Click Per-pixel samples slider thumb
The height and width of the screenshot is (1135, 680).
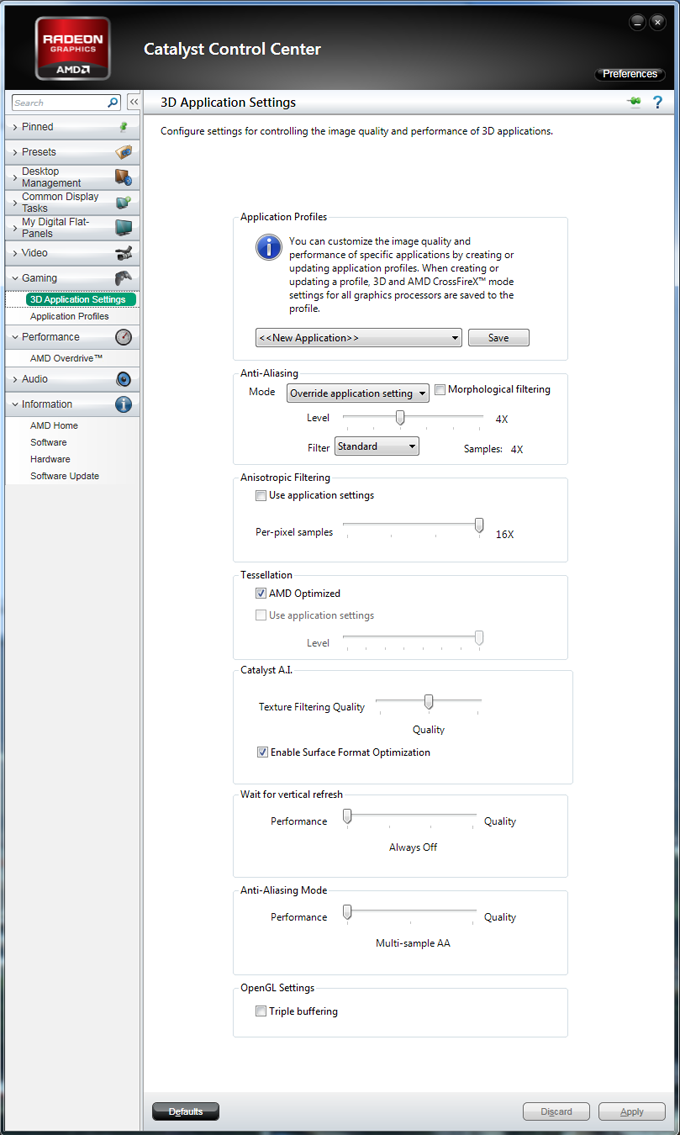(x=479, y=526)
